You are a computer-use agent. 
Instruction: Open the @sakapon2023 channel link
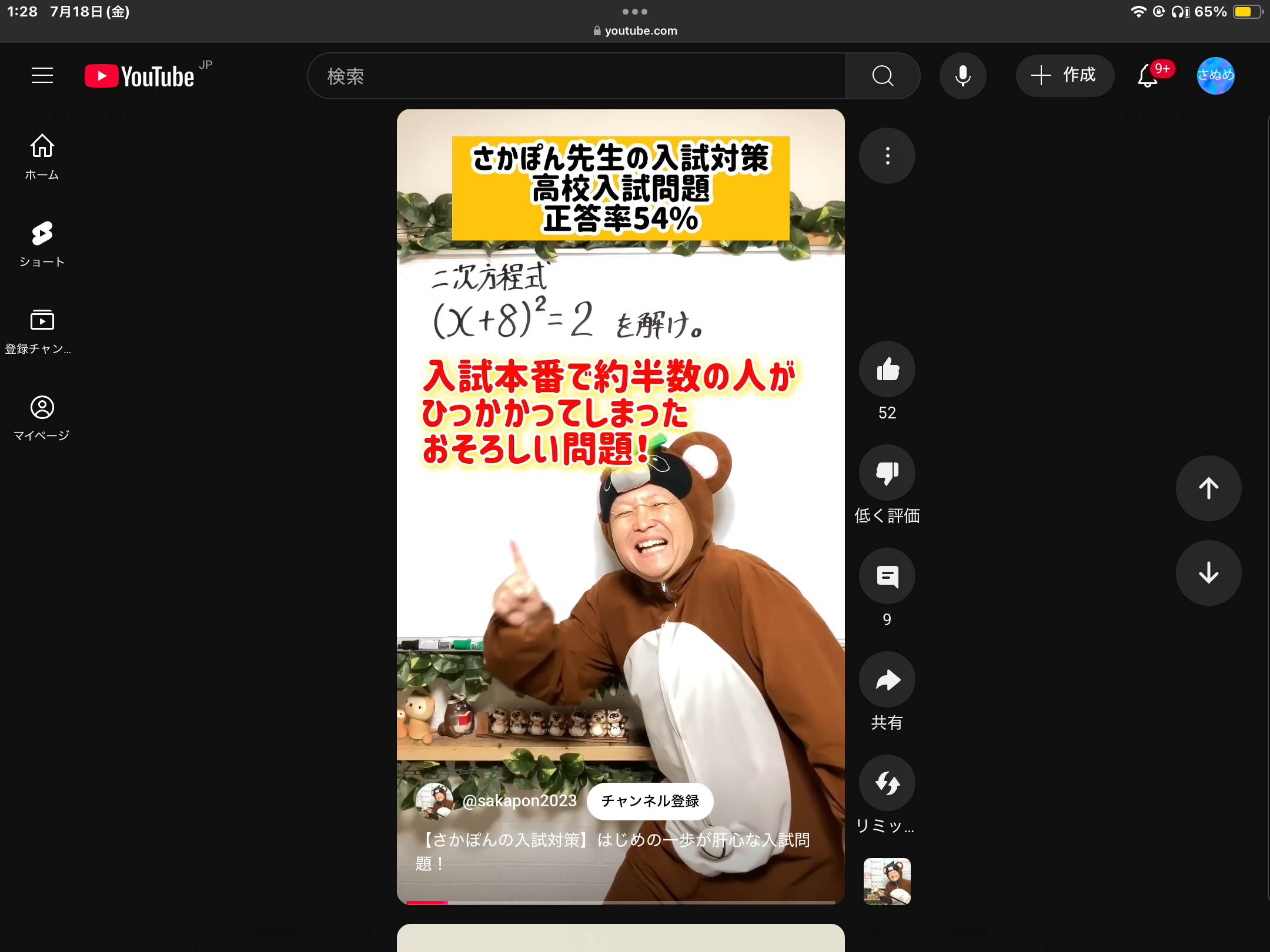(519, 801)
